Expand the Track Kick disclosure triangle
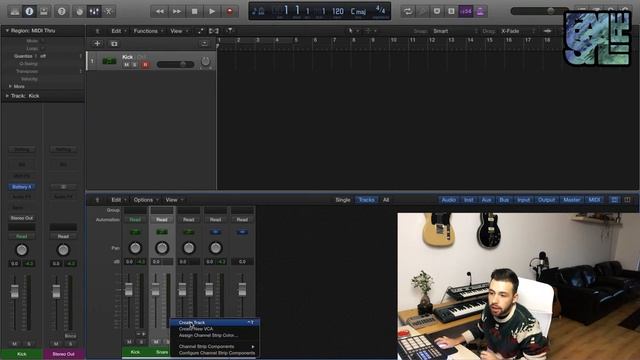This screenshot has width=640, height=360. coord(7,96)
